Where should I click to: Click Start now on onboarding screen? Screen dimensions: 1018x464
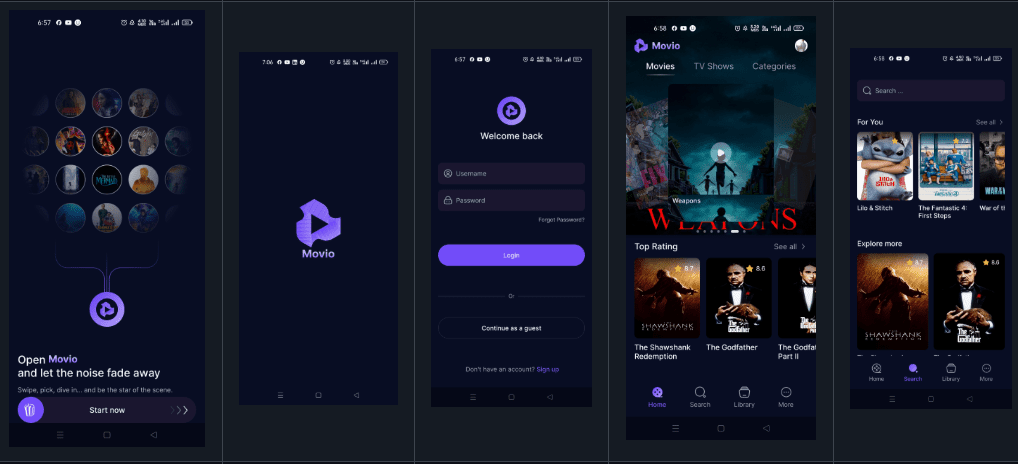tap(107, 410)
